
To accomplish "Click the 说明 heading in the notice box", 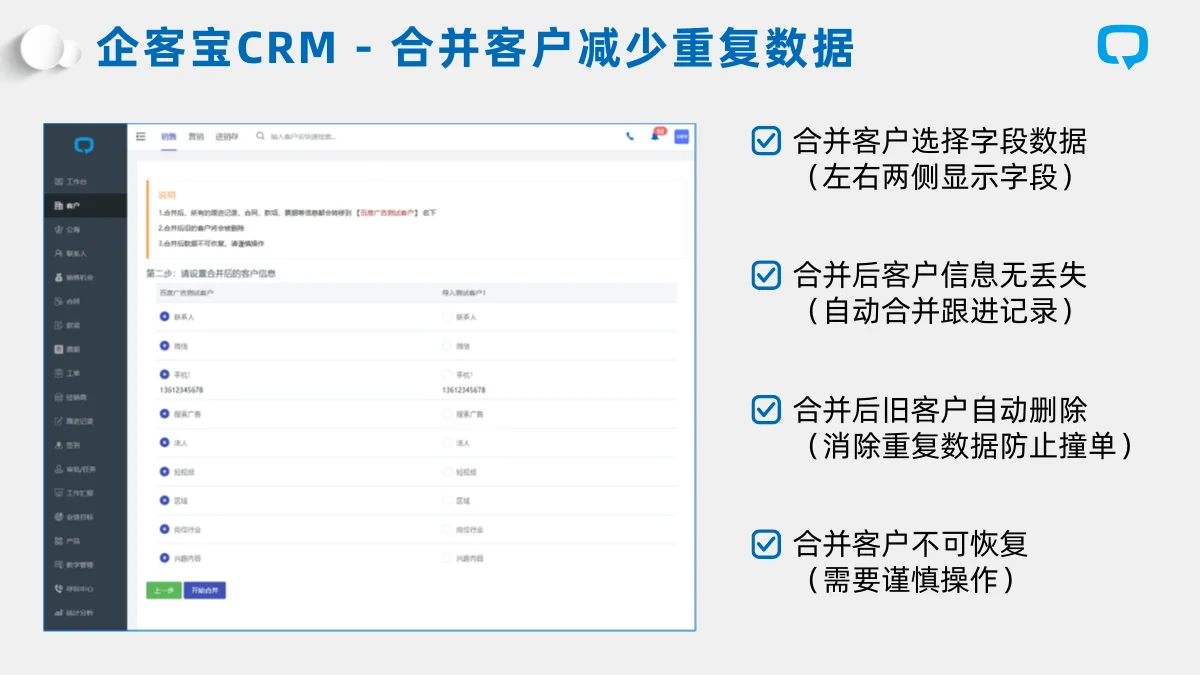I will [166, 195].
